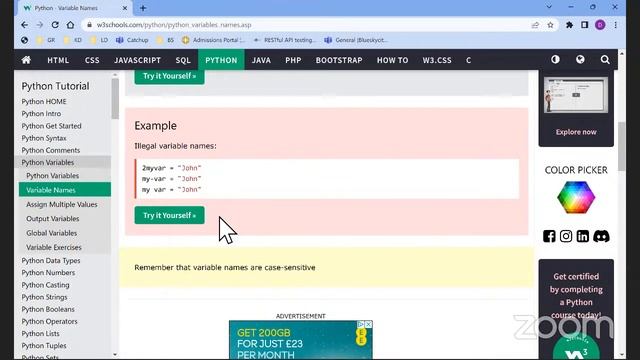640x360 pixels.
Task: Open Python Comments in sidebar
Action: coord(51,150)
